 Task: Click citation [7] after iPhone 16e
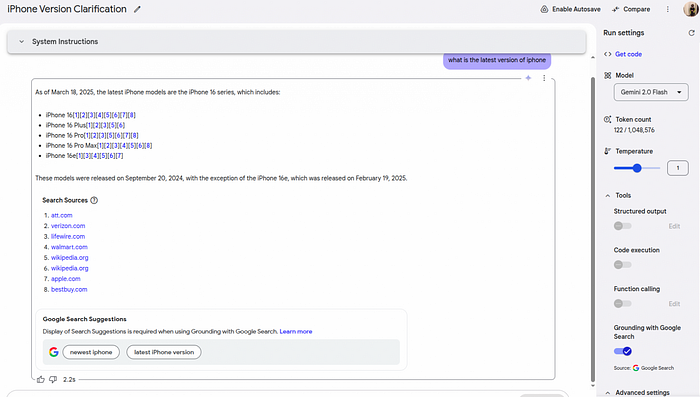[x=119, y=156]
